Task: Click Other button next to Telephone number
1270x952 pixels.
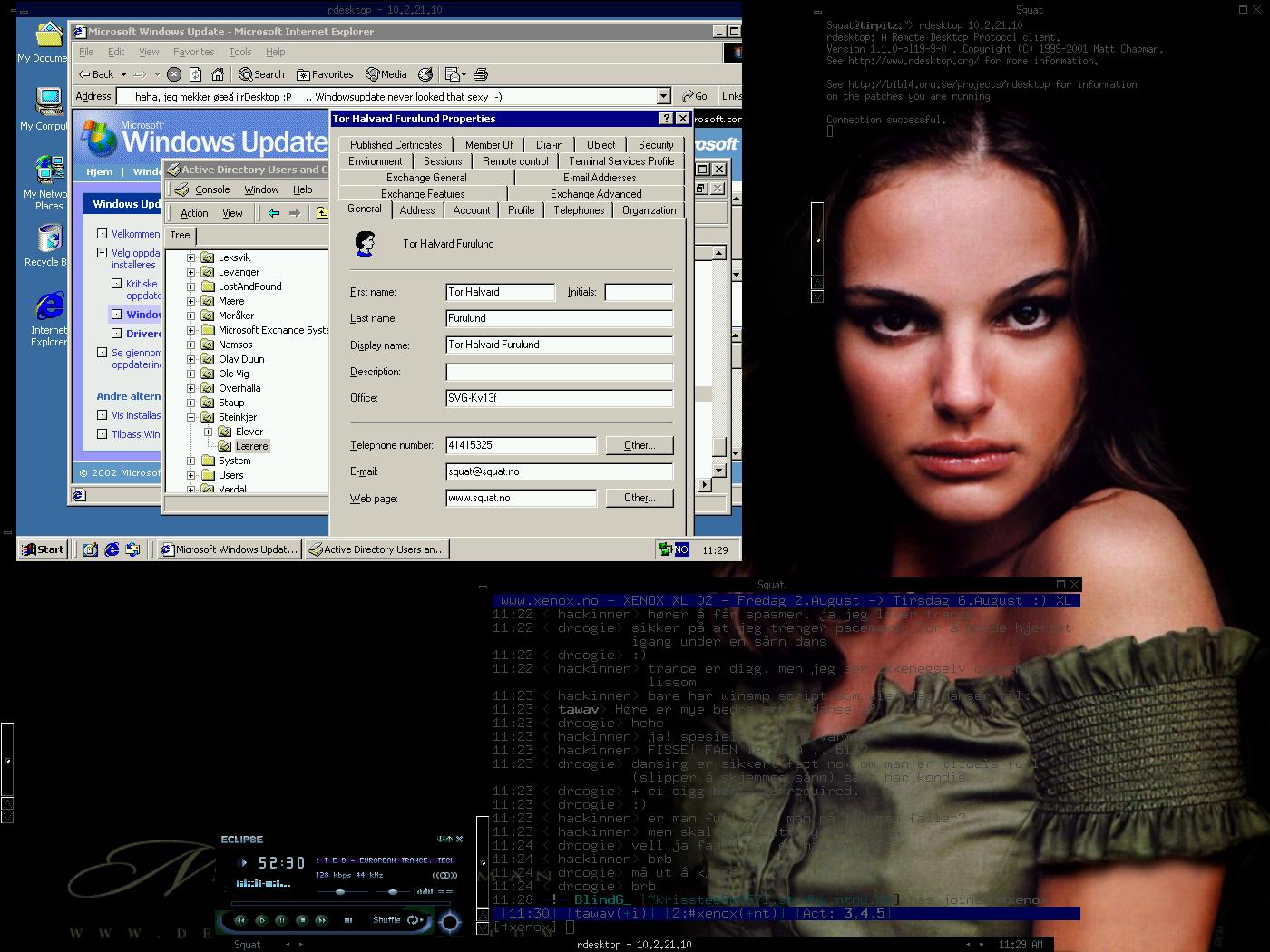Action: [x=639, y=445]
